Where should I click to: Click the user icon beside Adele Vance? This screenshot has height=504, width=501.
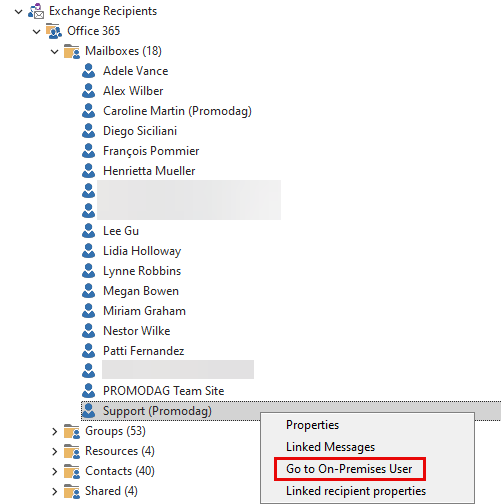point(89,71)
